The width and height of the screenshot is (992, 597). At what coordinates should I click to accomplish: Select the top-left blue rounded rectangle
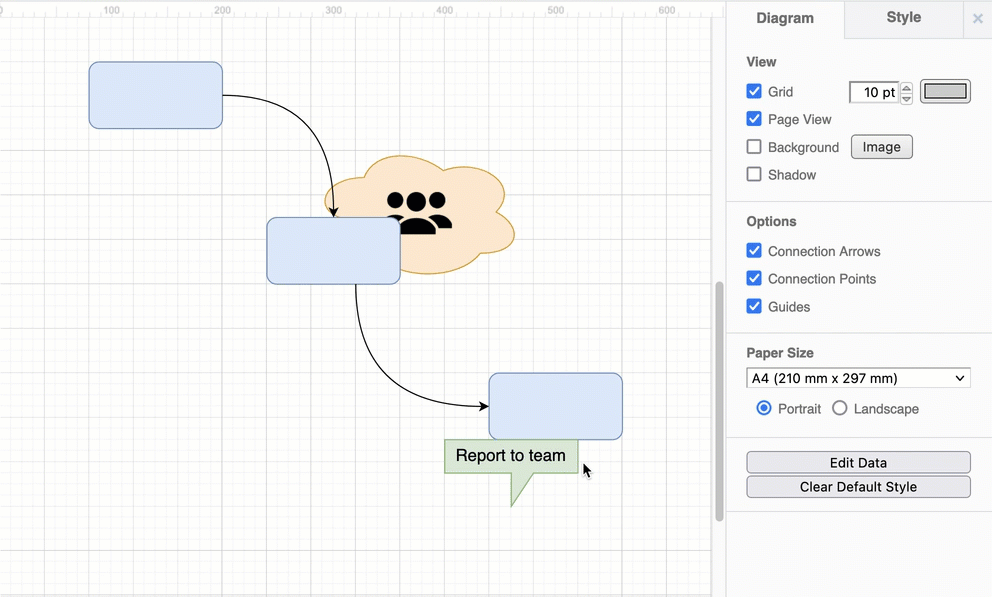(155, 95)
